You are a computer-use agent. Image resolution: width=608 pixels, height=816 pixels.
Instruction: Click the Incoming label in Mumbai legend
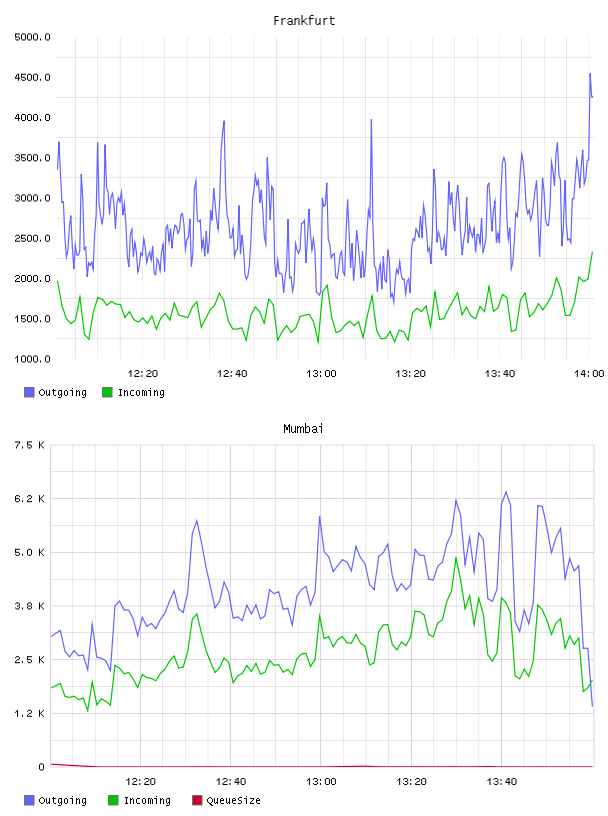pyautogui.click(x=147, y=800)
